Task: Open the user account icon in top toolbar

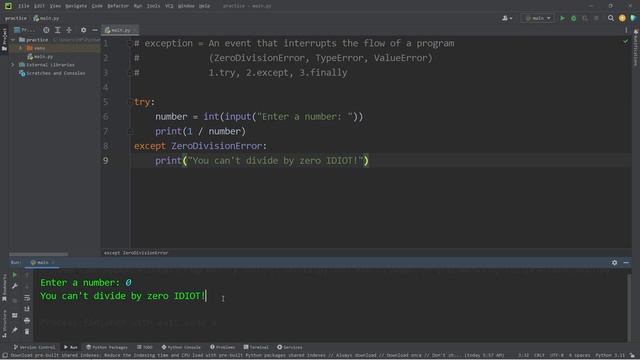Action: [x=507, y=18]
